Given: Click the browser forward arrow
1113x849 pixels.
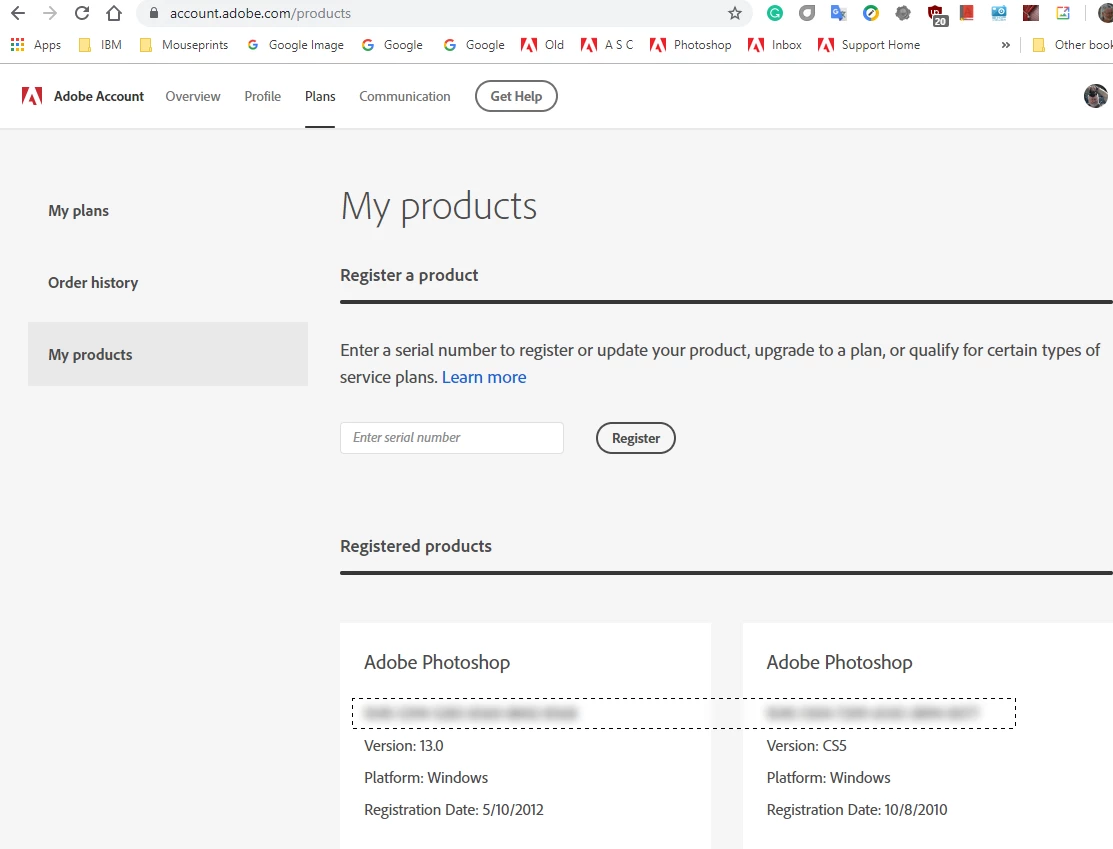Looking at the screenshot, I should (50, 13).
